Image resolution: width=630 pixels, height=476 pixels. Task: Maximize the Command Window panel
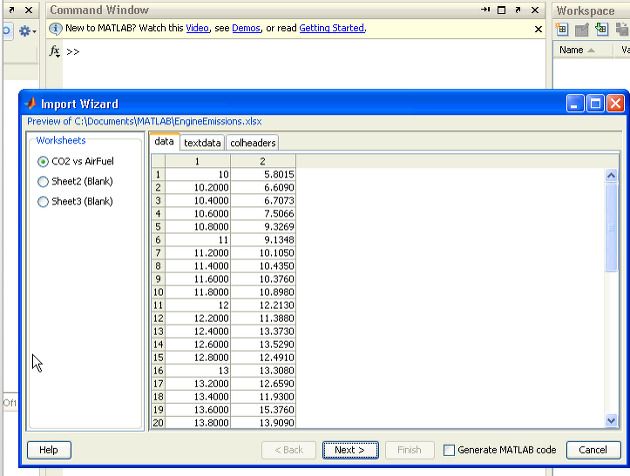tap(501, 10)
